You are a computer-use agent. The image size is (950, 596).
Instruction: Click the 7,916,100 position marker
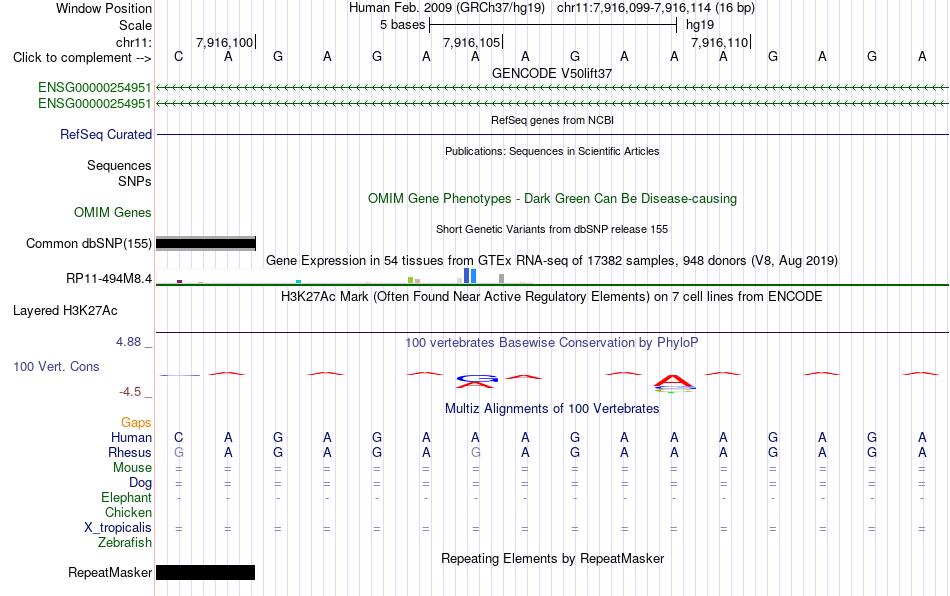[225, 42]
